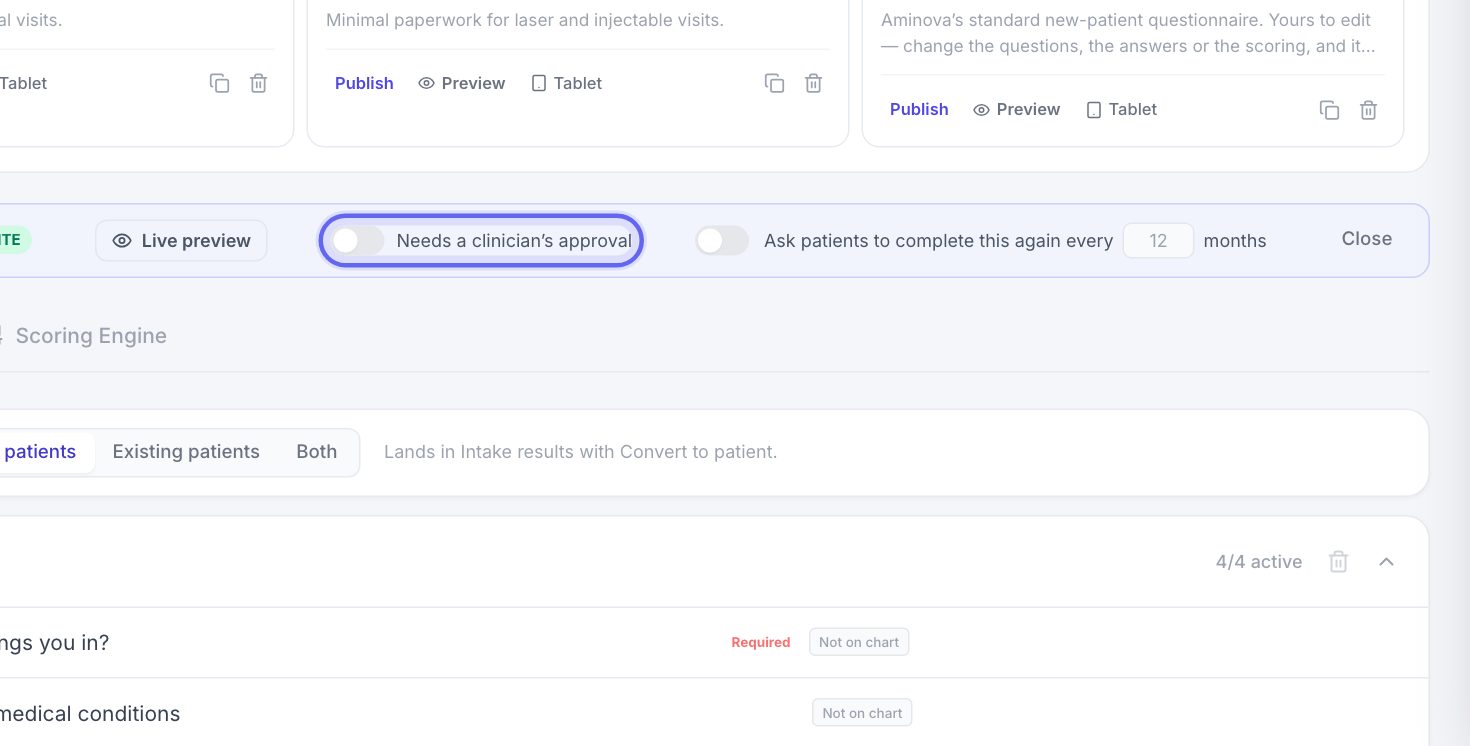
Task: Click the trash icon on the leftmost card
Action: (259, 83)
